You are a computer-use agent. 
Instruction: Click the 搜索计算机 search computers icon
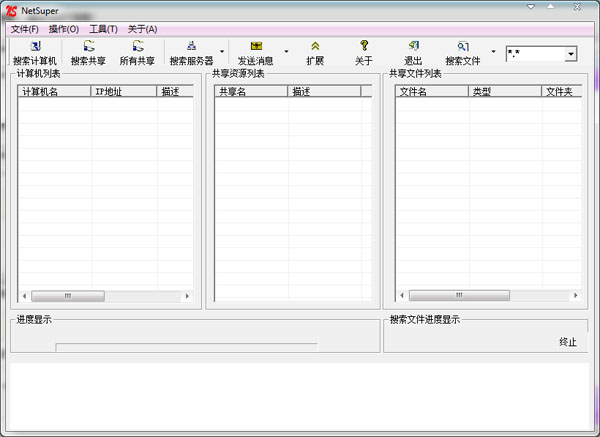35,47
